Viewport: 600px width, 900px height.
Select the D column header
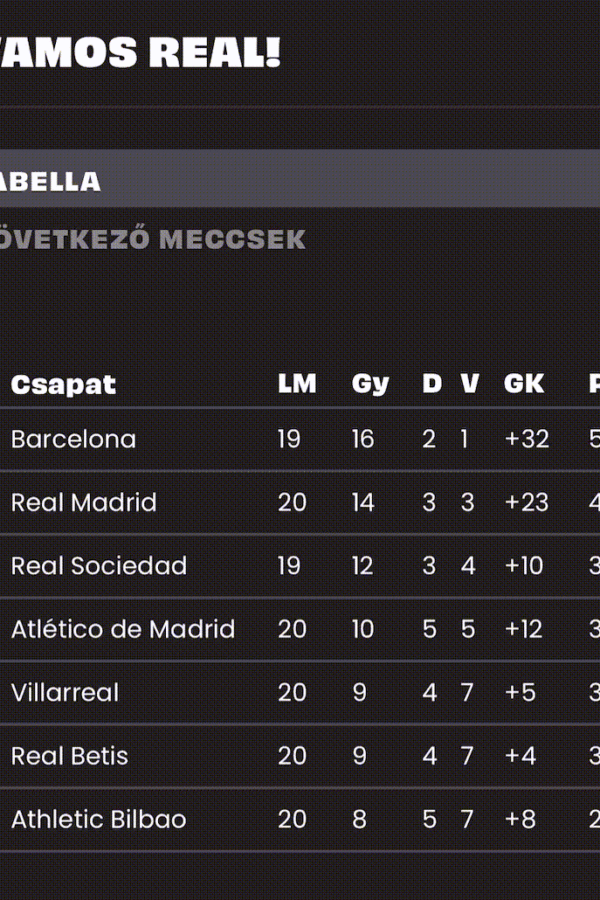432,383
